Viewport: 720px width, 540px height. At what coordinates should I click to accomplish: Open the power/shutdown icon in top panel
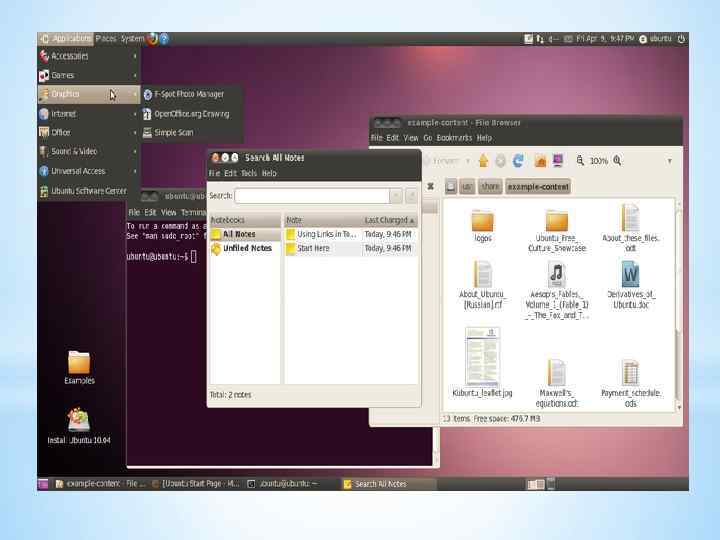pyautogui.click(x=681, y=39)
